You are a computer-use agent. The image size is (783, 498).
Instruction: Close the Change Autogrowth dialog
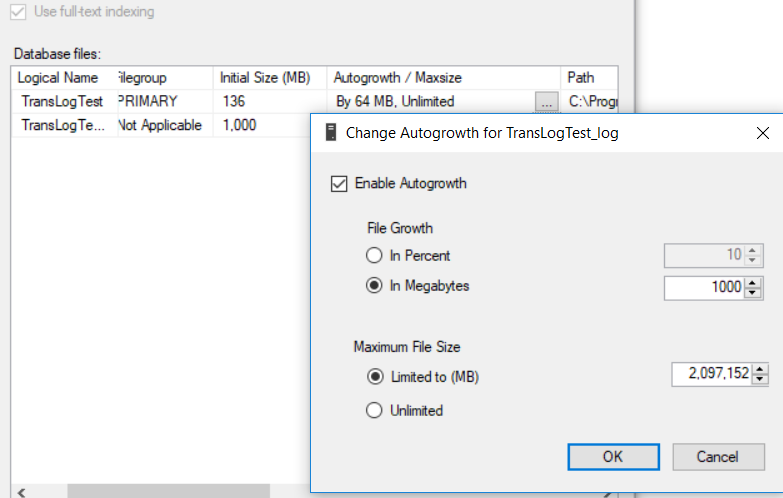(x=763, y=132)
